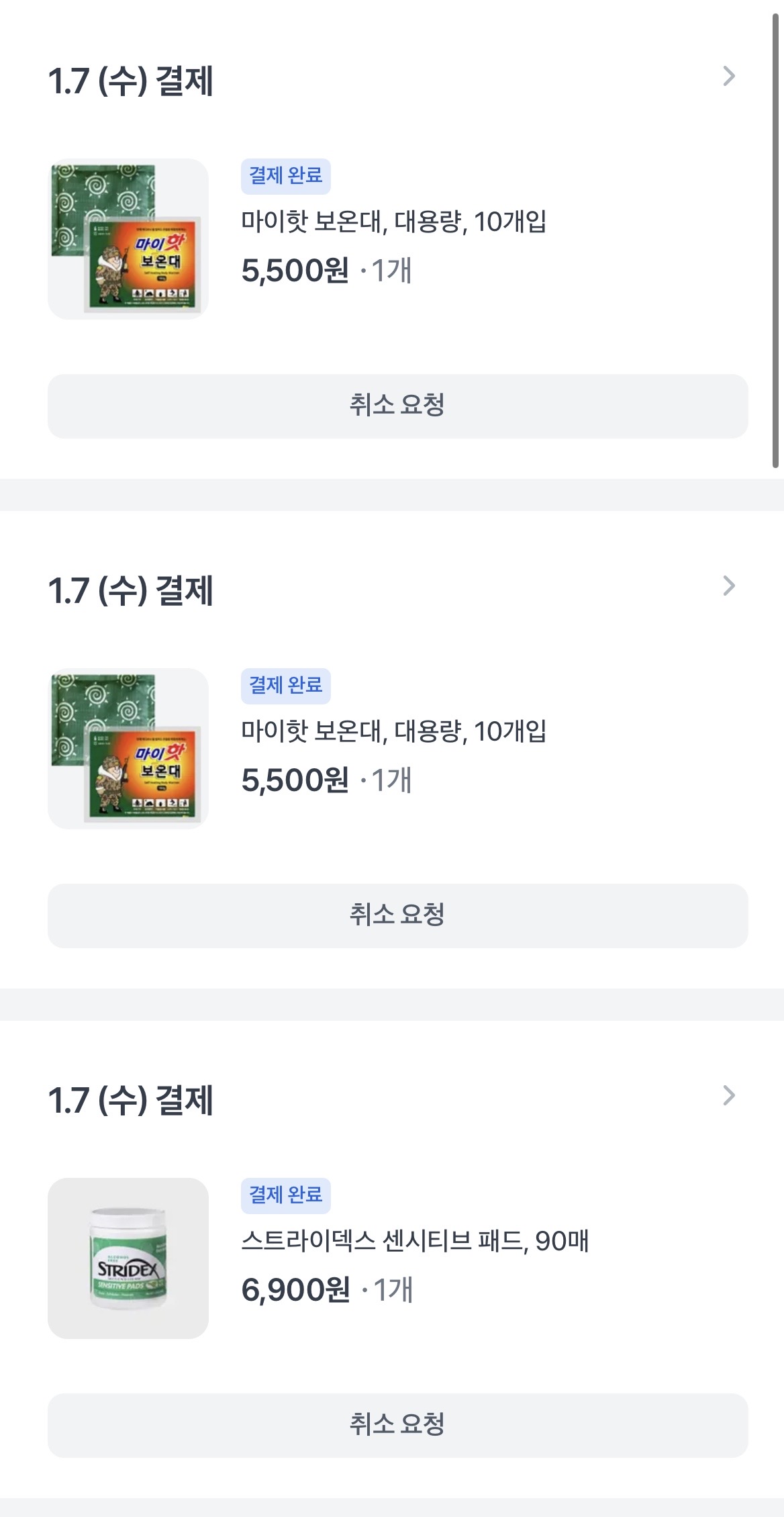Tap the 1.7 (수) 결제 header above Stridex
The width and height of the screenshot is (784, 1517).
pos(131,1101)
